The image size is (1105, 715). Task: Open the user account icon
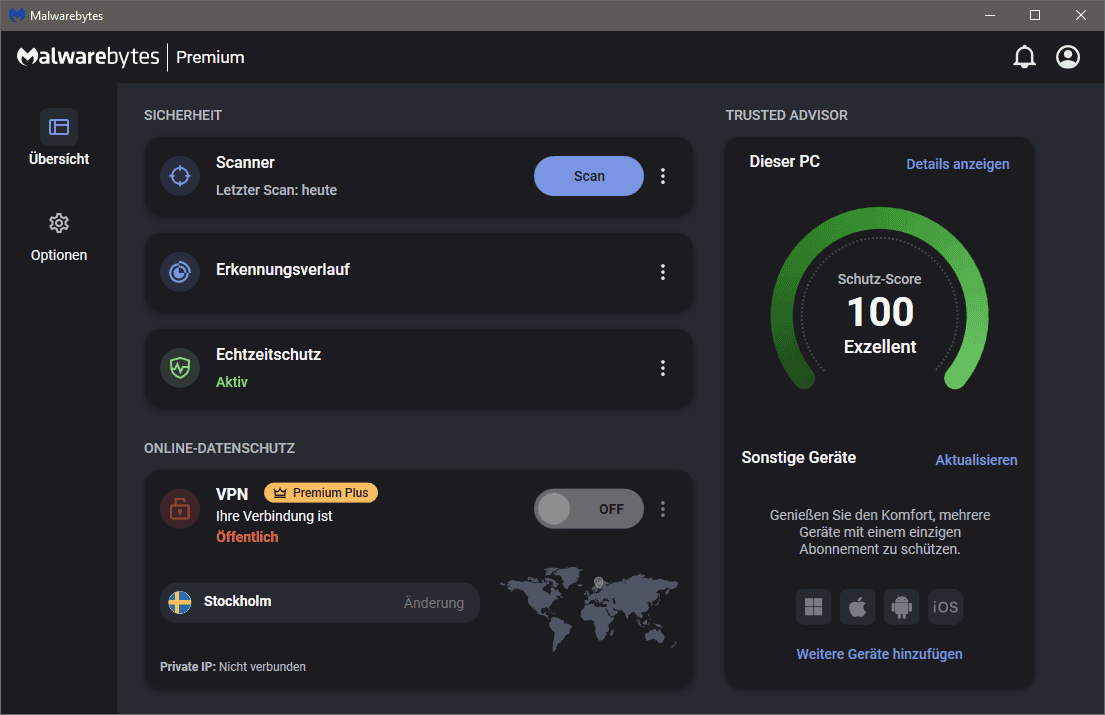[1068, 57]
